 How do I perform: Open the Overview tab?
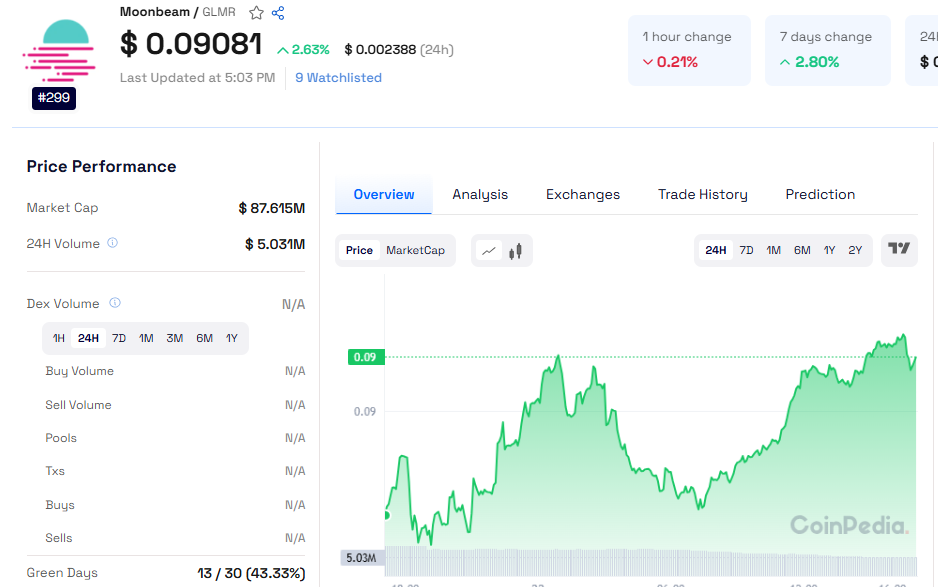click(x=384, y=194)
